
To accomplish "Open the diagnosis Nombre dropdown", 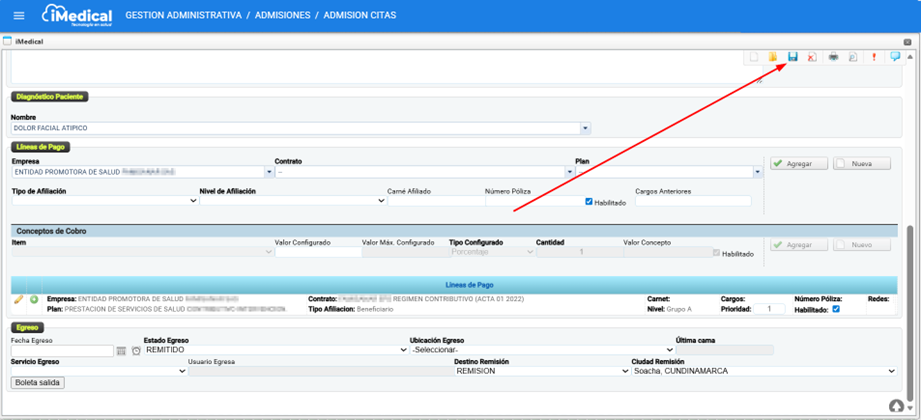I will [585, 128].
